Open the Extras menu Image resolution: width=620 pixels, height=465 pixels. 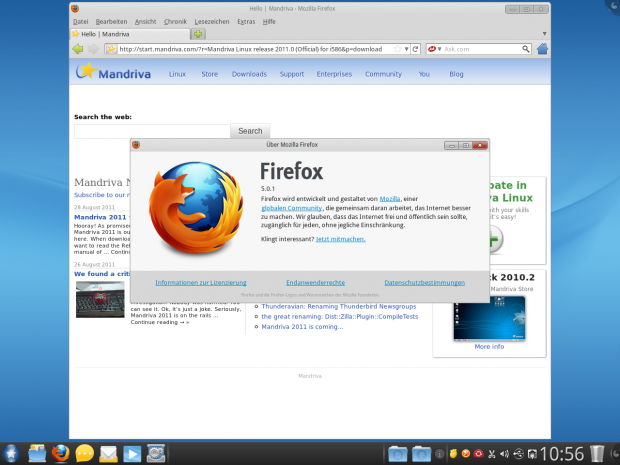tap(246, 22)
